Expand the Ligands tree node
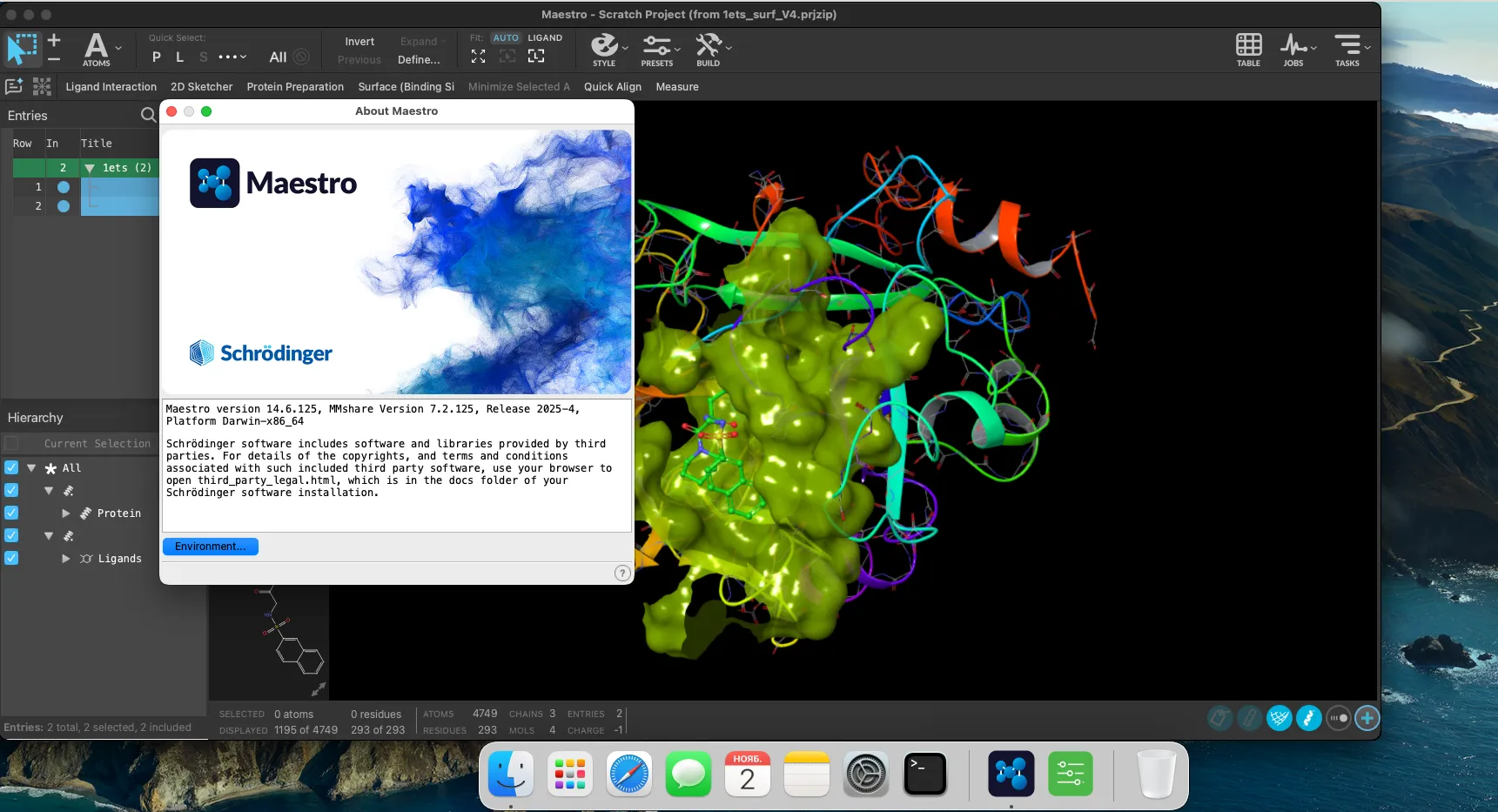This screenshot has width=1498, height=812. click(66, 559)
